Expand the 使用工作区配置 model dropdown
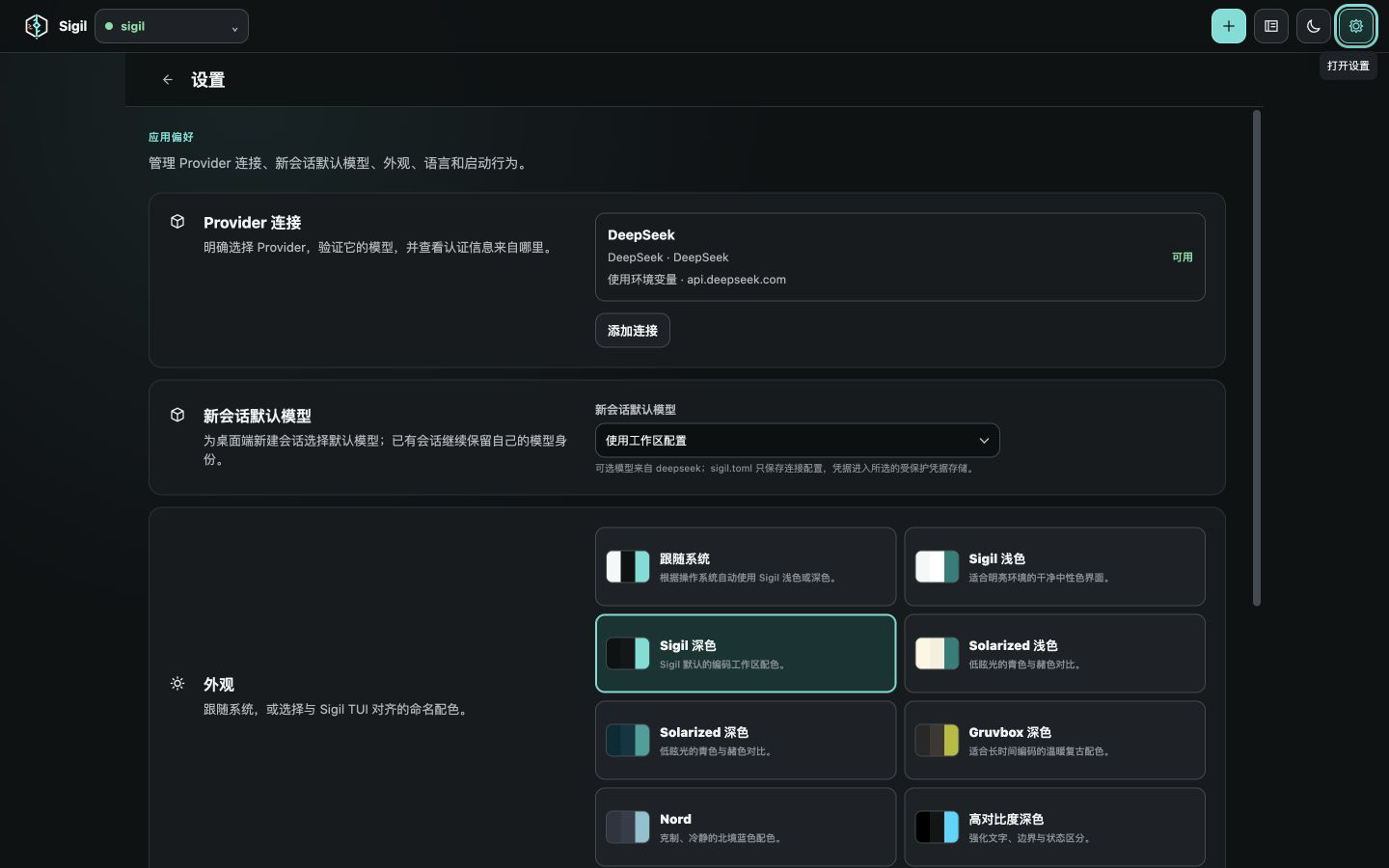 coord(798,440)
